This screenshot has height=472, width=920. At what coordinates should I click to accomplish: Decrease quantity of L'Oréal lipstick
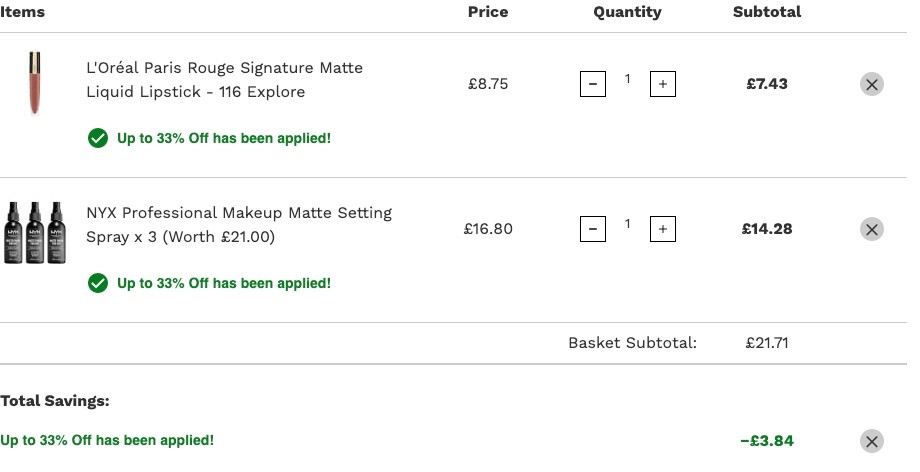[593, 84]
